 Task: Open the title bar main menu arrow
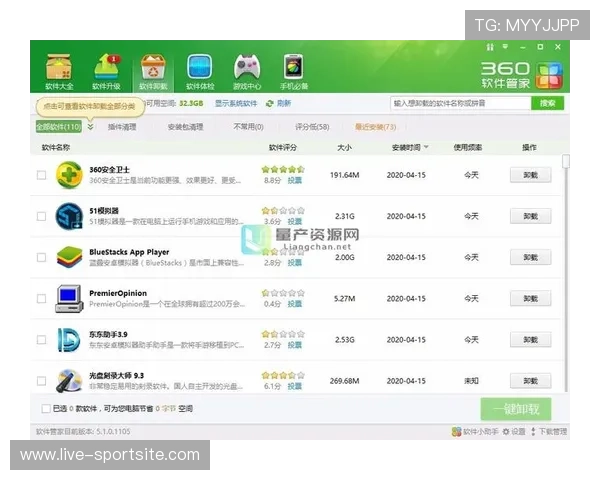click(x=505, y=47)
